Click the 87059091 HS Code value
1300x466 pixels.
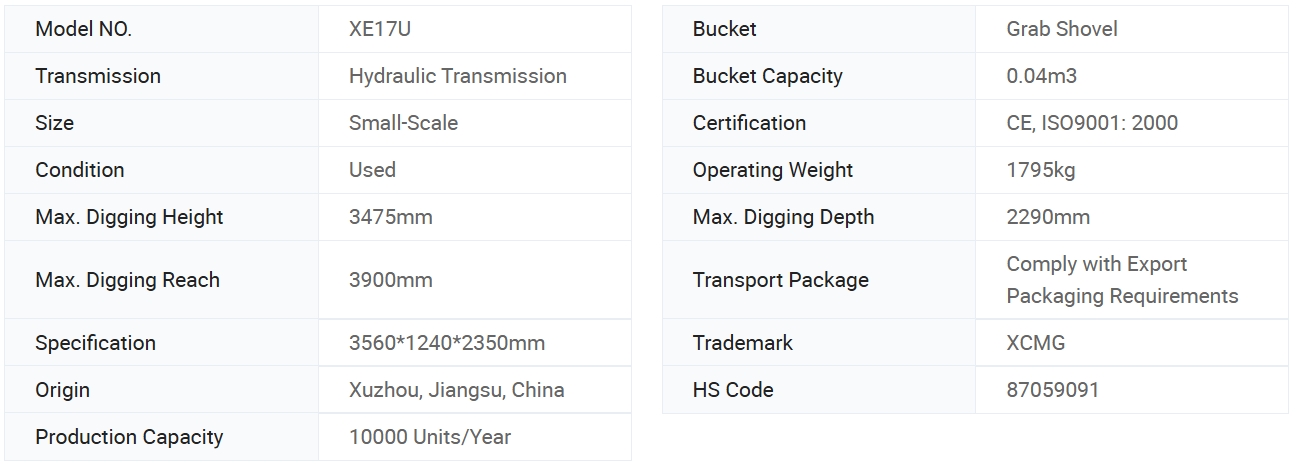tap(1052, 390)
